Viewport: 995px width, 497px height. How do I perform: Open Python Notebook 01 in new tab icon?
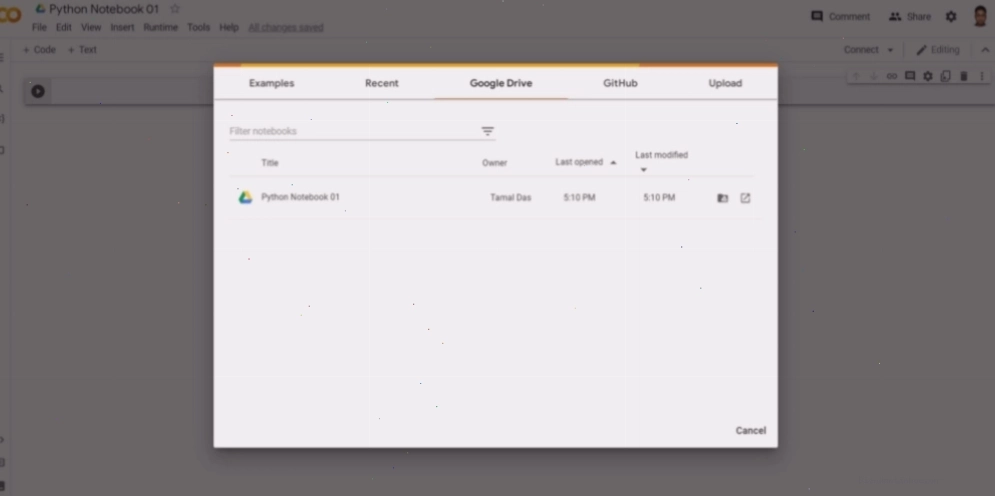(745, 198)
